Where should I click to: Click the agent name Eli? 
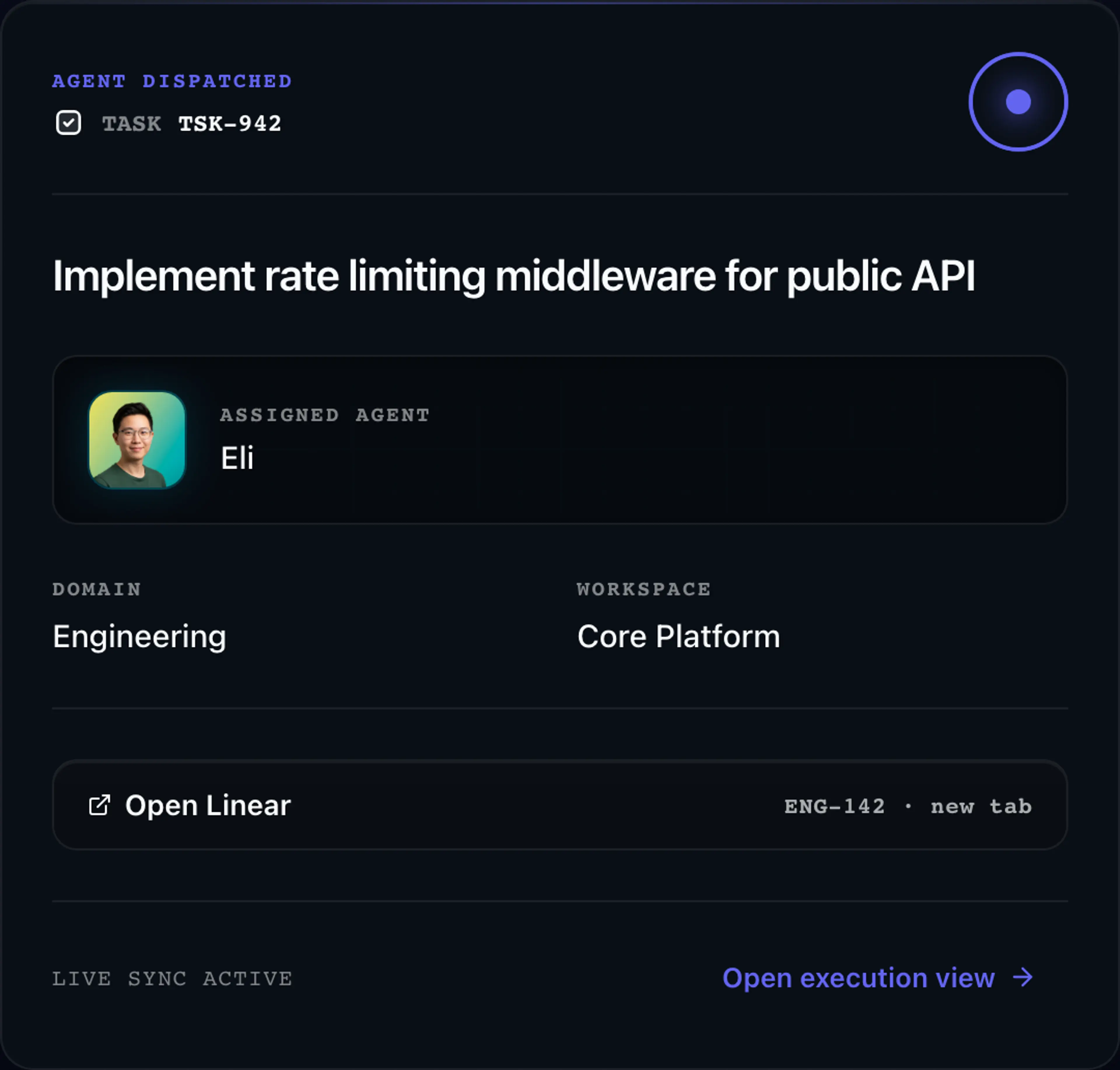tap(237, 458)
